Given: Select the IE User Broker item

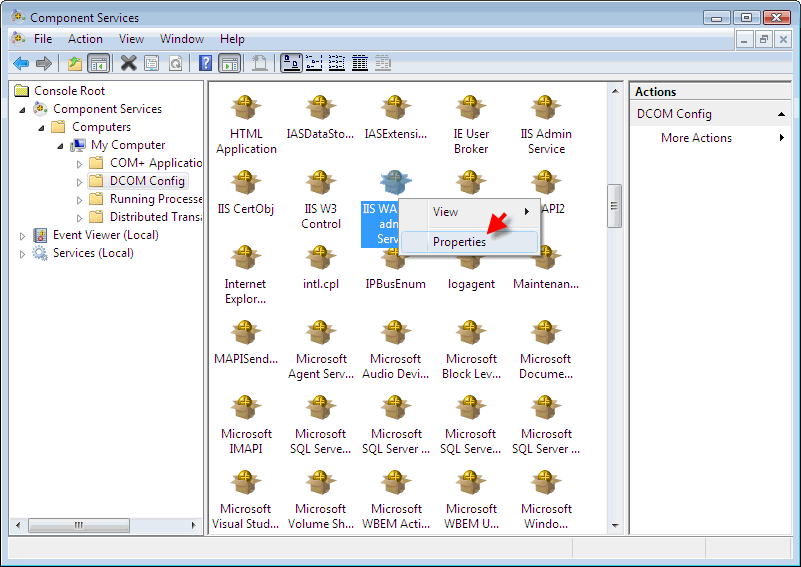Looking at the screenshot, I should click(x=470, y=125).
